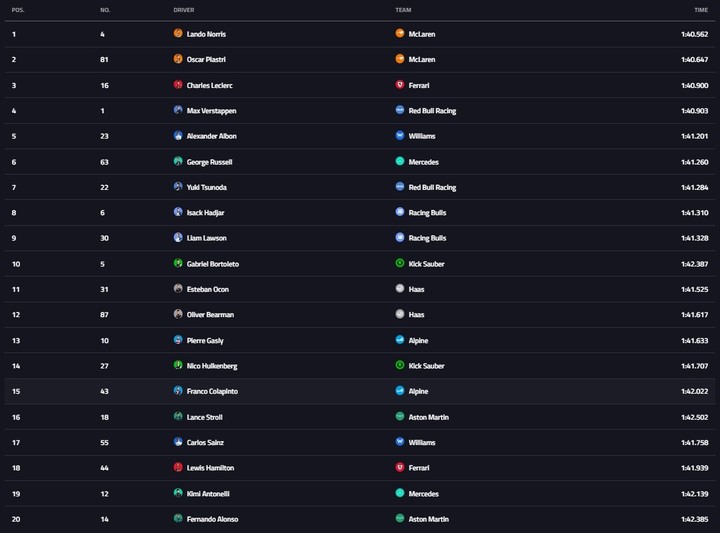Viewport: 720px width, 533px height.
Task: Click the Mercedes logo in George Russell's row
Action: tap(400, 161)
